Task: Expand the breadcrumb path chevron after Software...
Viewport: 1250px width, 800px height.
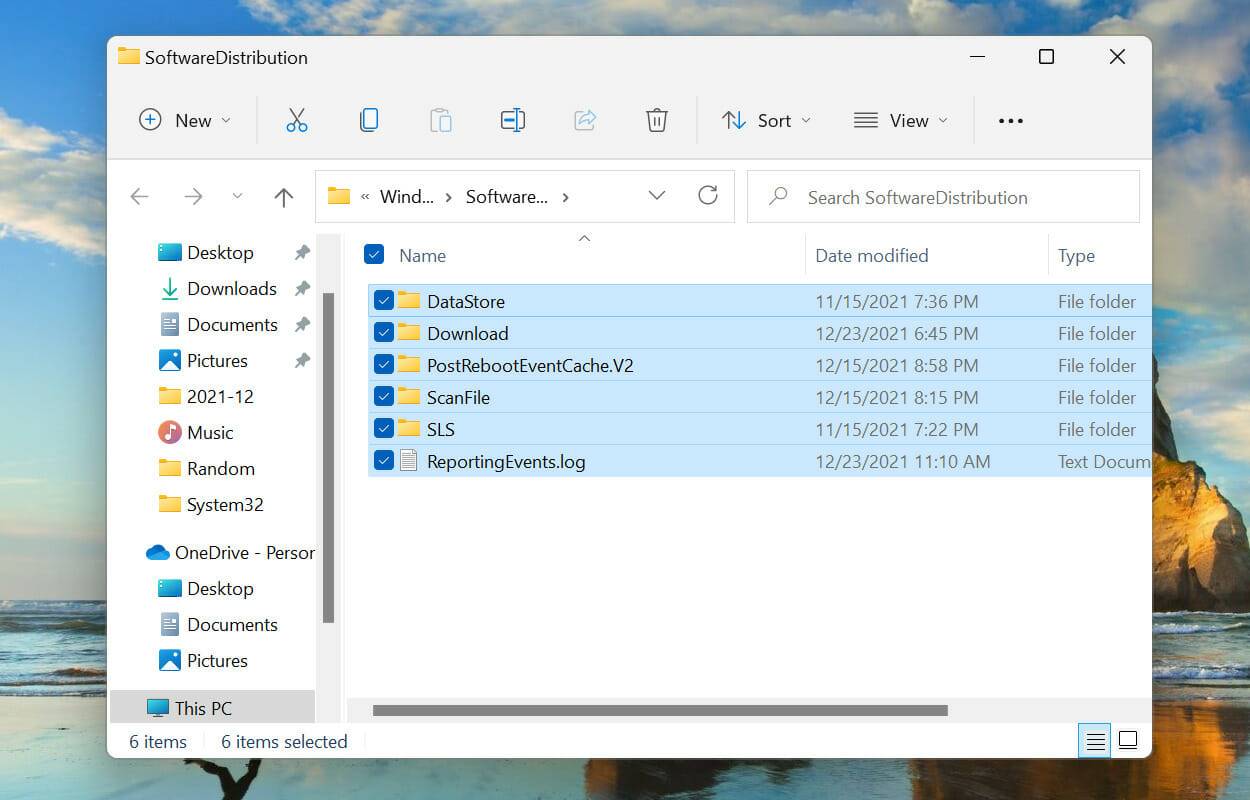Action: tap(565, 196)
